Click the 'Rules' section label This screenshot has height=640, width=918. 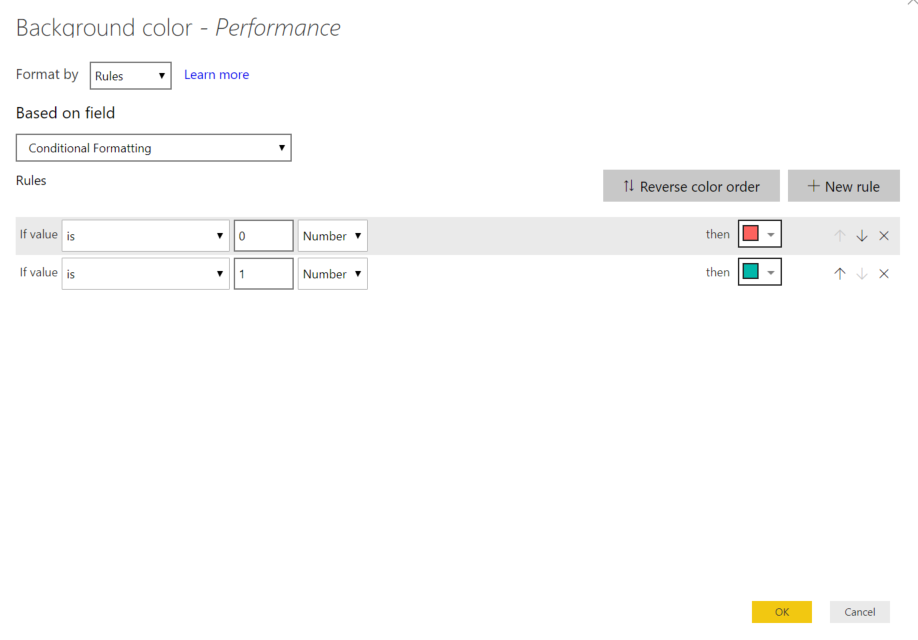pos(31,180)
